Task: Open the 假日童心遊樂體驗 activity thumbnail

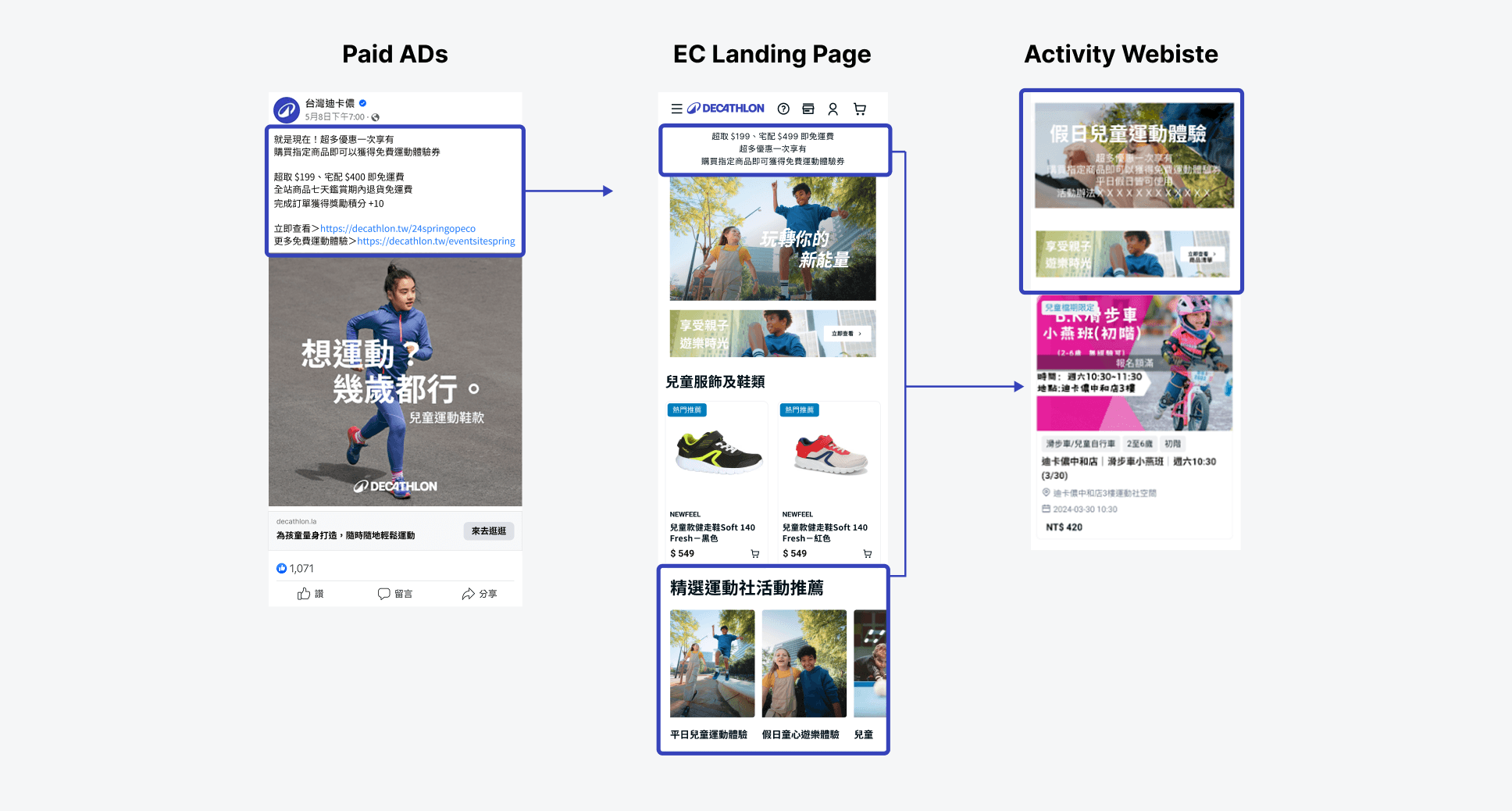Action: pyautogui.click(x=804, y=663)
